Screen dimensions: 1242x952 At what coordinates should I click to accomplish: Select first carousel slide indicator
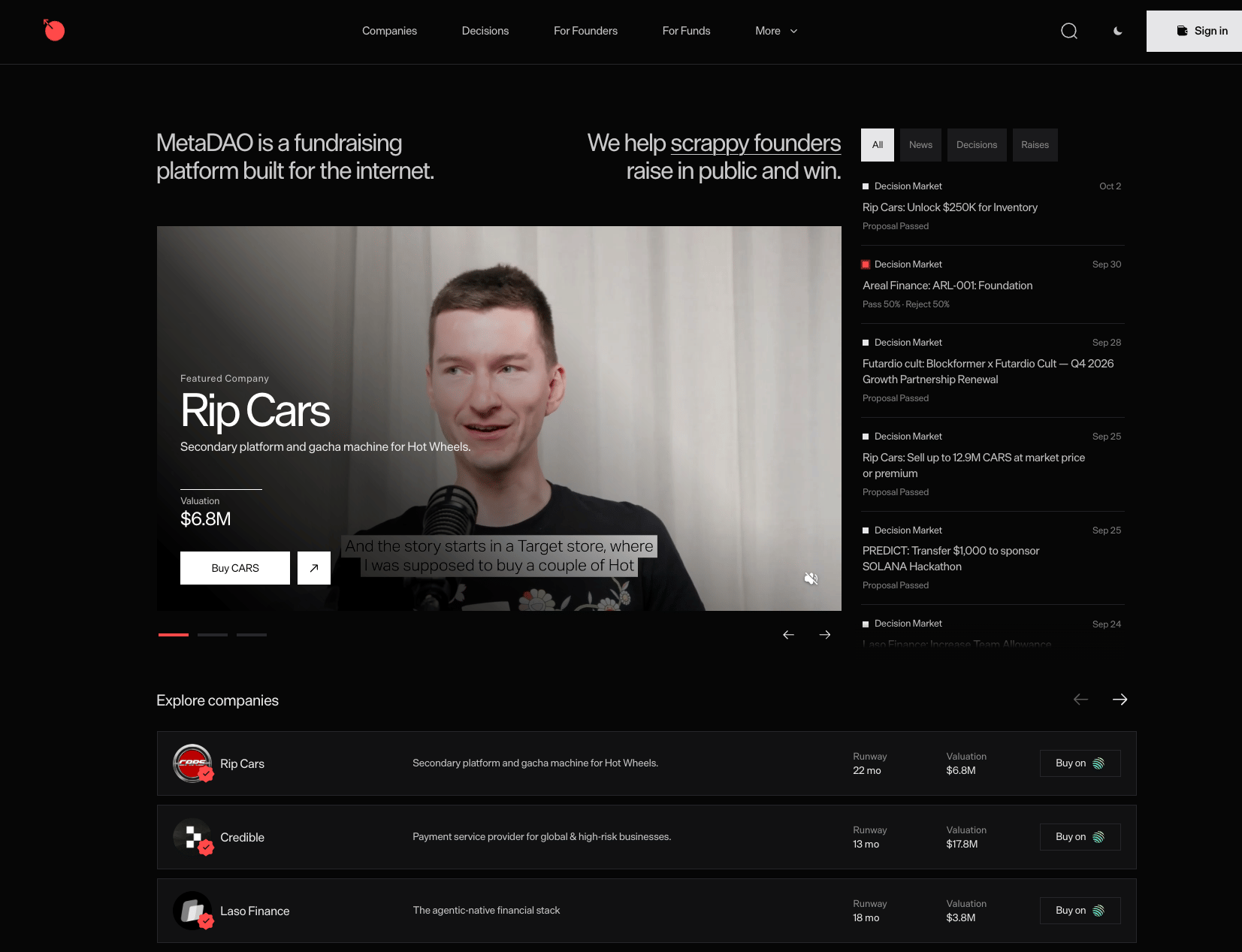click(174, 635)
